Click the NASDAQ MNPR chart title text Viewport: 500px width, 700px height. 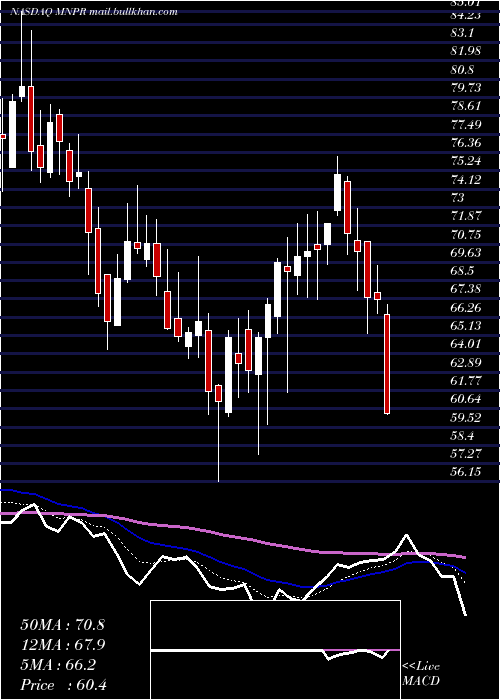pos(94,12)
